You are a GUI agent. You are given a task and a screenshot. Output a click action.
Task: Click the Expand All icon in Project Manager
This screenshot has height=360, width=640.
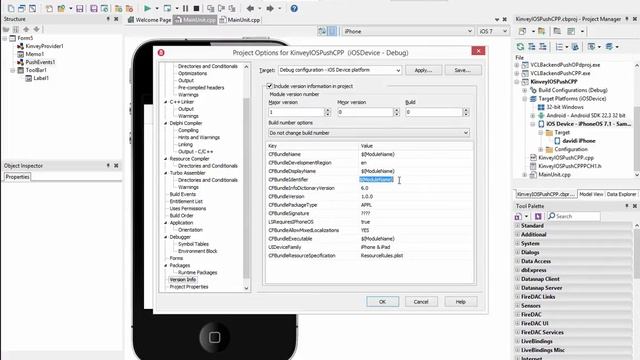coord(531,47)
